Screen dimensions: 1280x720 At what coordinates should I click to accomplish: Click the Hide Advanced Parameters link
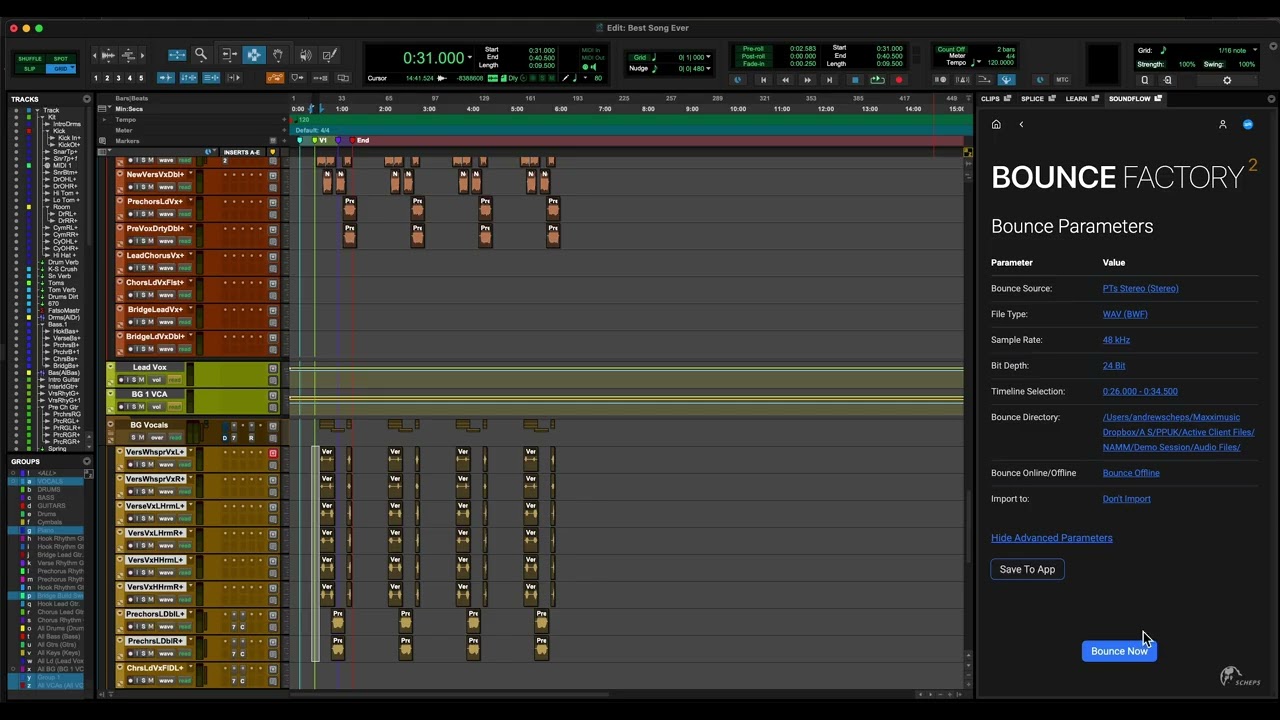[1051, 538]
